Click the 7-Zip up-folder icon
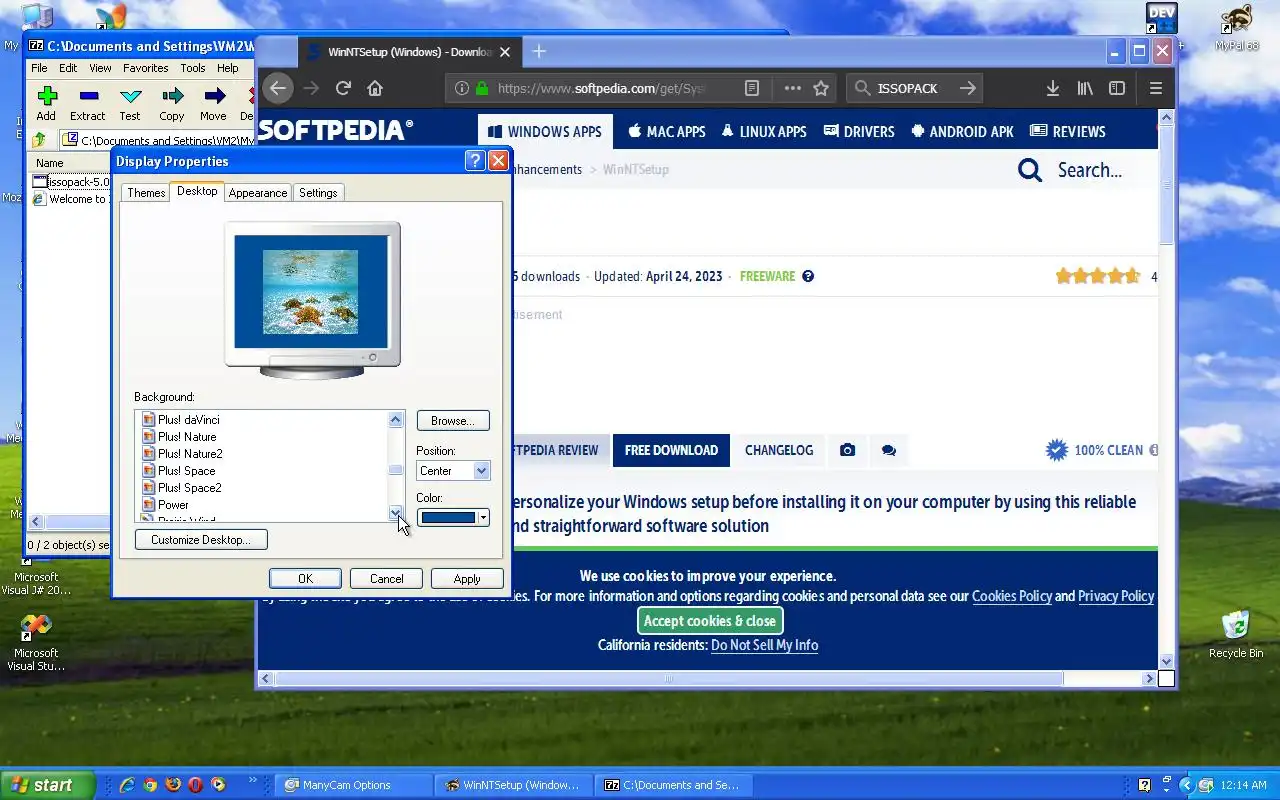1280x800 pixels. coord(39,140)
